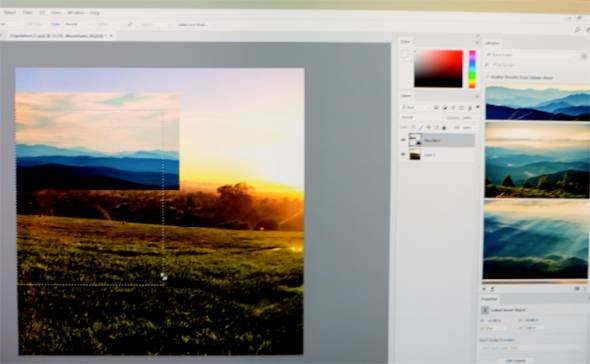Click the top blue mountains library image

click(x=538, y=102)
